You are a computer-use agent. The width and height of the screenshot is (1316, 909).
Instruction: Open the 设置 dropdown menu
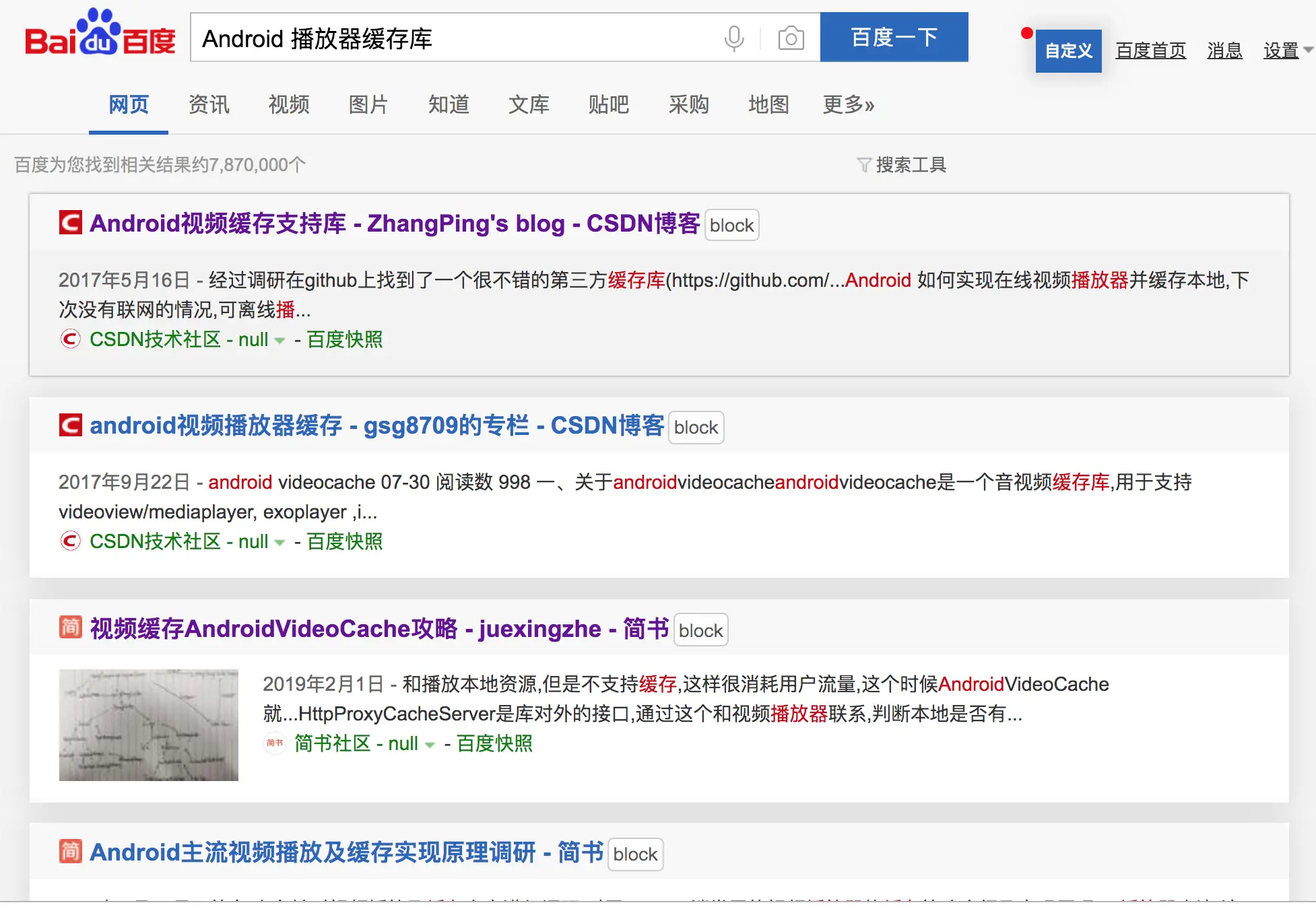click(1286, 50)
